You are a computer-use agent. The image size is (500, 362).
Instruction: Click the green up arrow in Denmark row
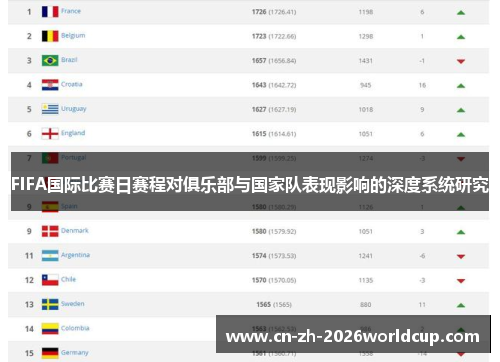point(461,232)
